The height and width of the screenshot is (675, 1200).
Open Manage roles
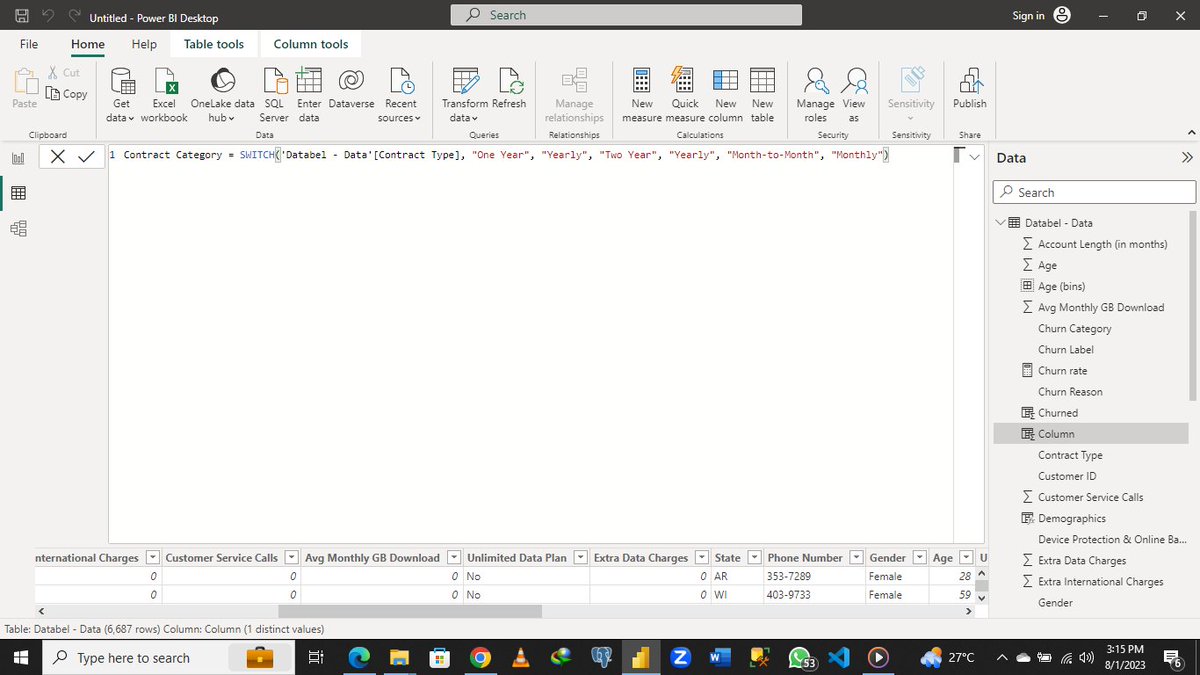click(x=816, y=95)
